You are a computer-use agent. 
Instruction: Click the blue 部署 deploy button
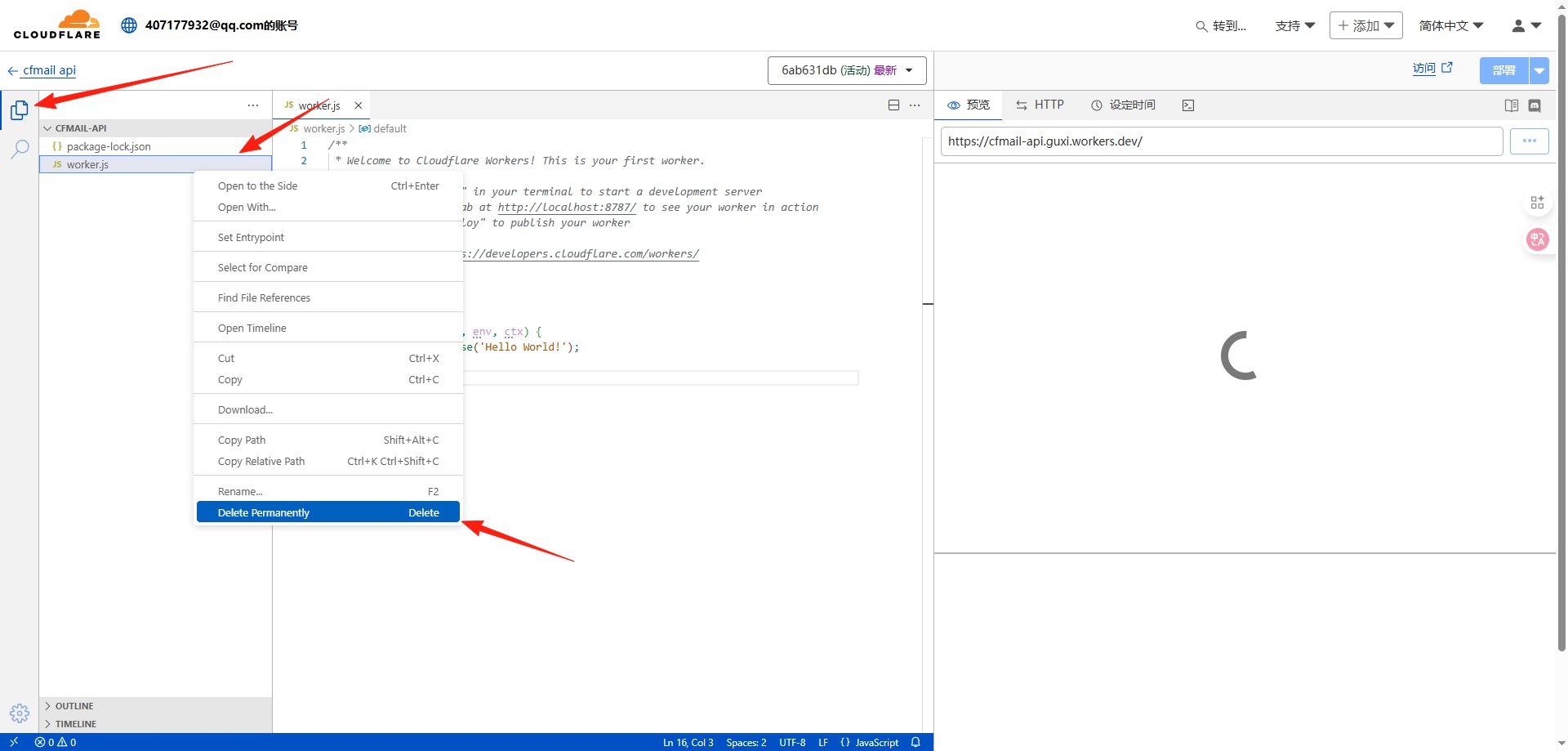(1503, 70)
